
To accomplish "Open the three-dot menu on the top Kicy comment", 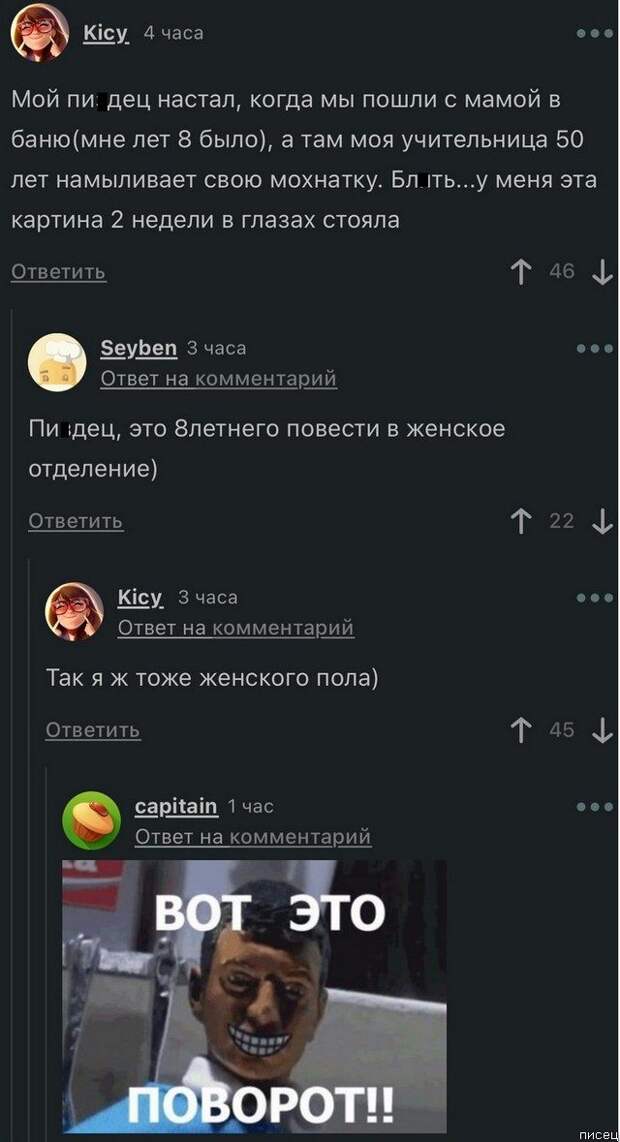I will click(x=595, y=34).
